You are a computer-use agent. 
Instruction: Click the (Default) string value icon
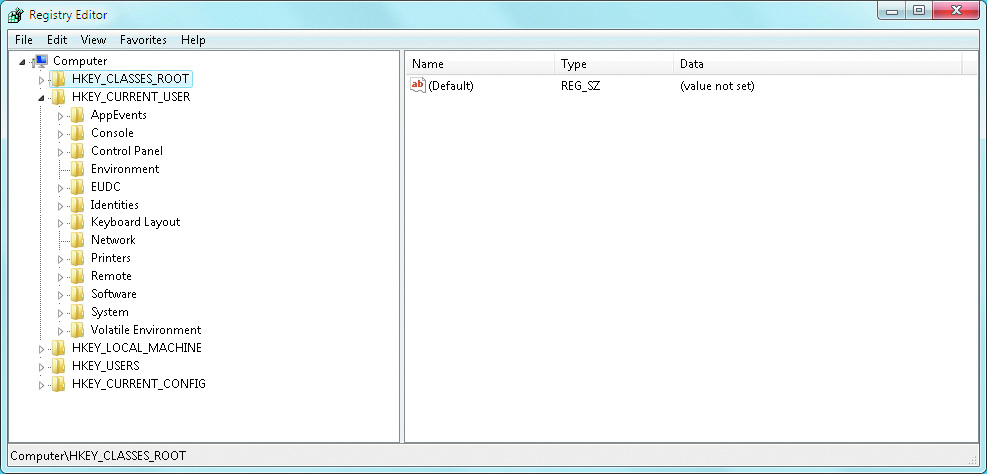[x=418, y=86]
